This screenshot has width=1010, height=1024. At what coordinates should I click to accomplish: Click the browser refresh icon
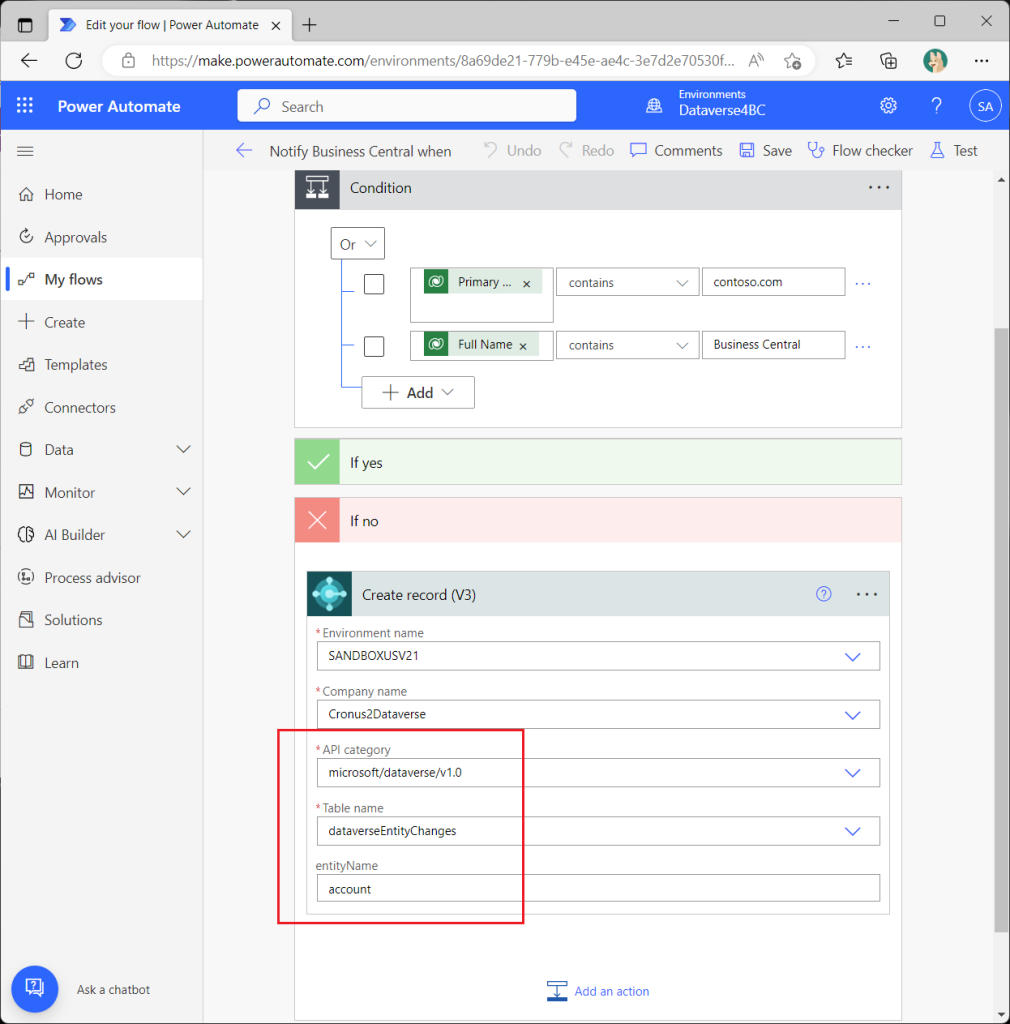coord(74,61)
